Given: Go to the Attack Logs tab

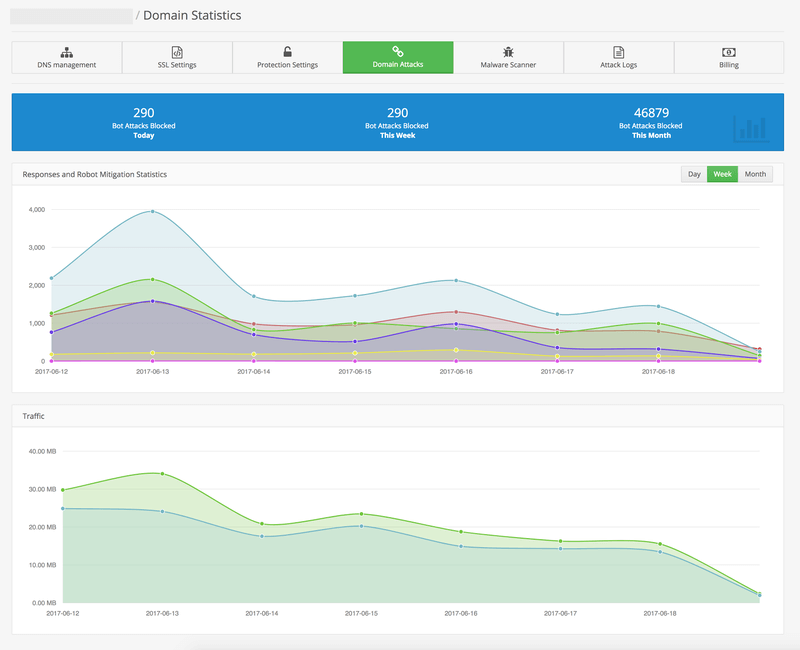Looking at the screenshot, I should tap(619, 65).
